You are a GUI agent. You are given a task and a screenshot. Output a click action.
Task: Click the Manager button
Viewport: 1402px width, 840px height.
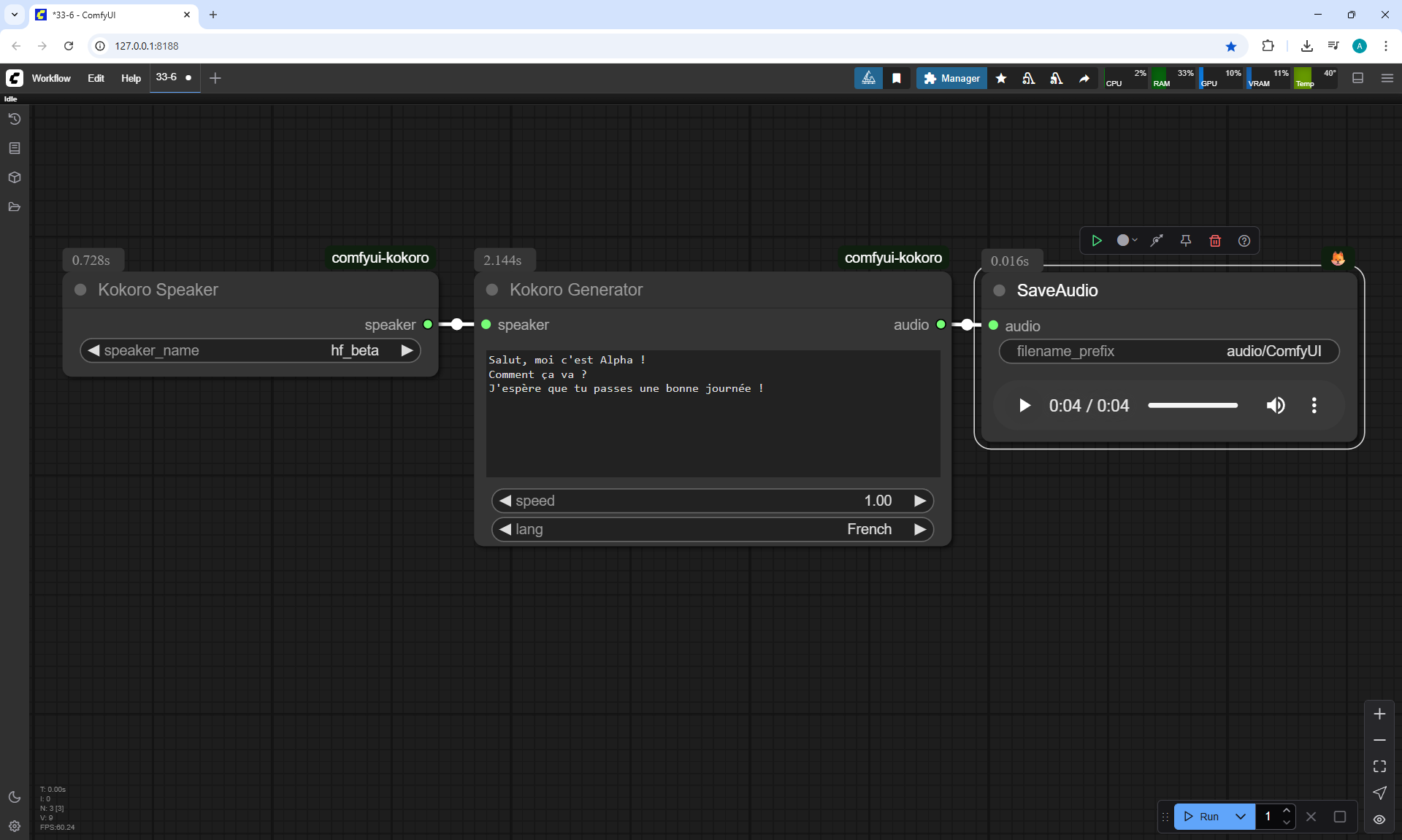[951, 78]
